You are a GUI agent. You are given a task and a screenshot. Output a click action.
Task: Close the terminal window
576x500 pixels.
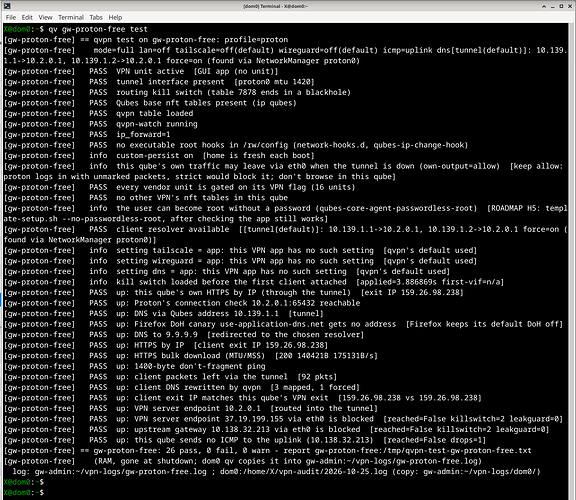click(569, 6)
